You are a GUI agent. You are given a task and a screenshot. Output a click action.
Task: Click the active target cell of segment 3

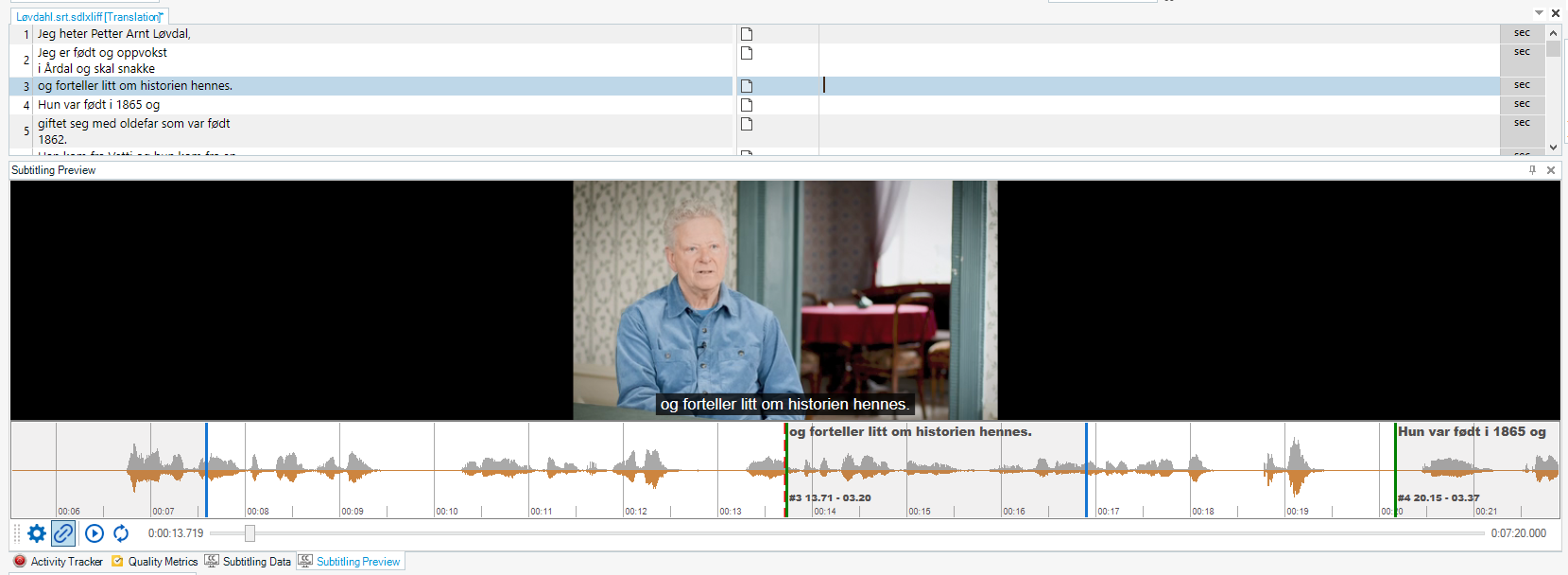coord(1159,86)
